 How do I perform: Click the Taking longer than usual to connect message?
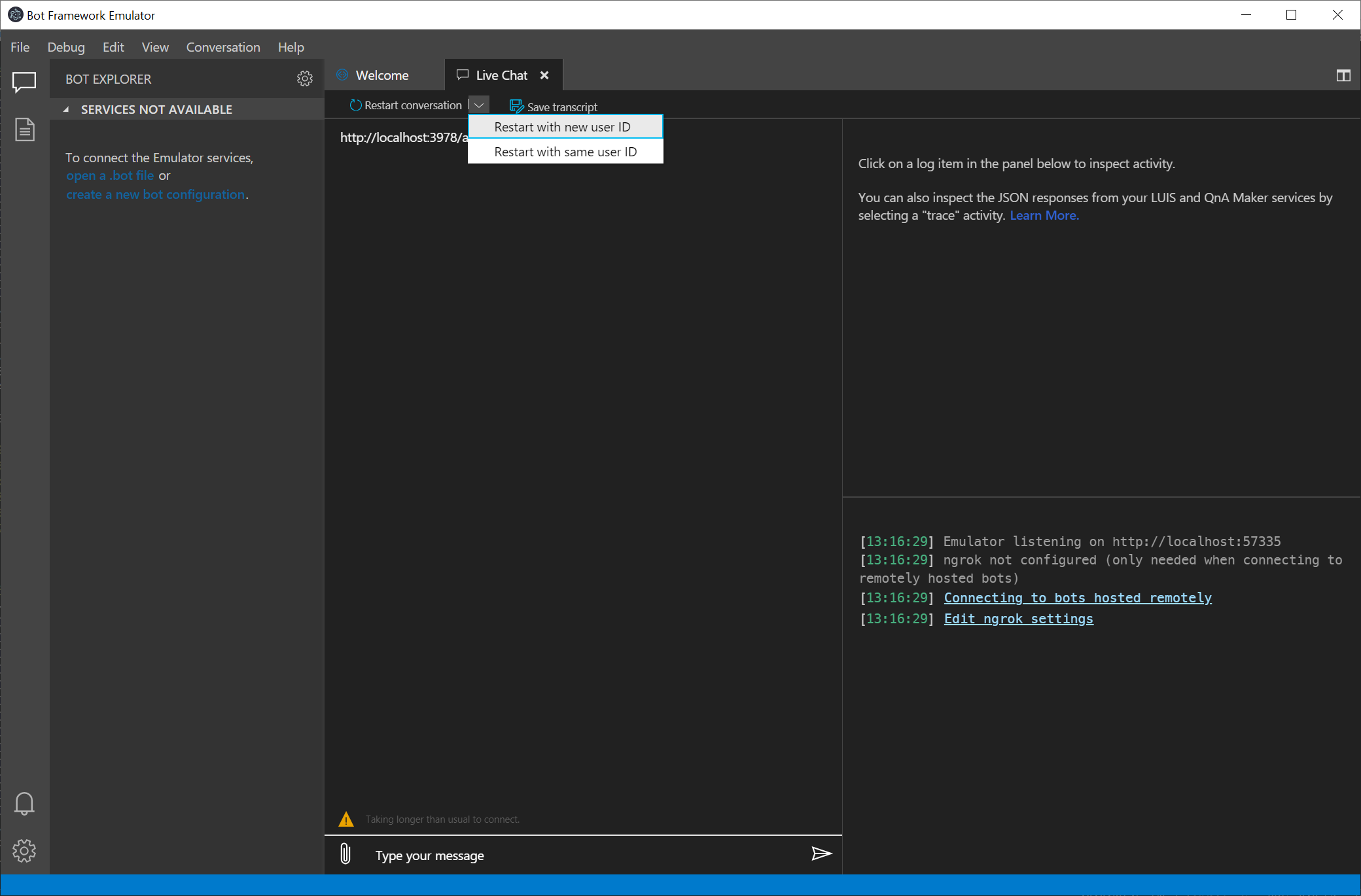tap(442, 819)
